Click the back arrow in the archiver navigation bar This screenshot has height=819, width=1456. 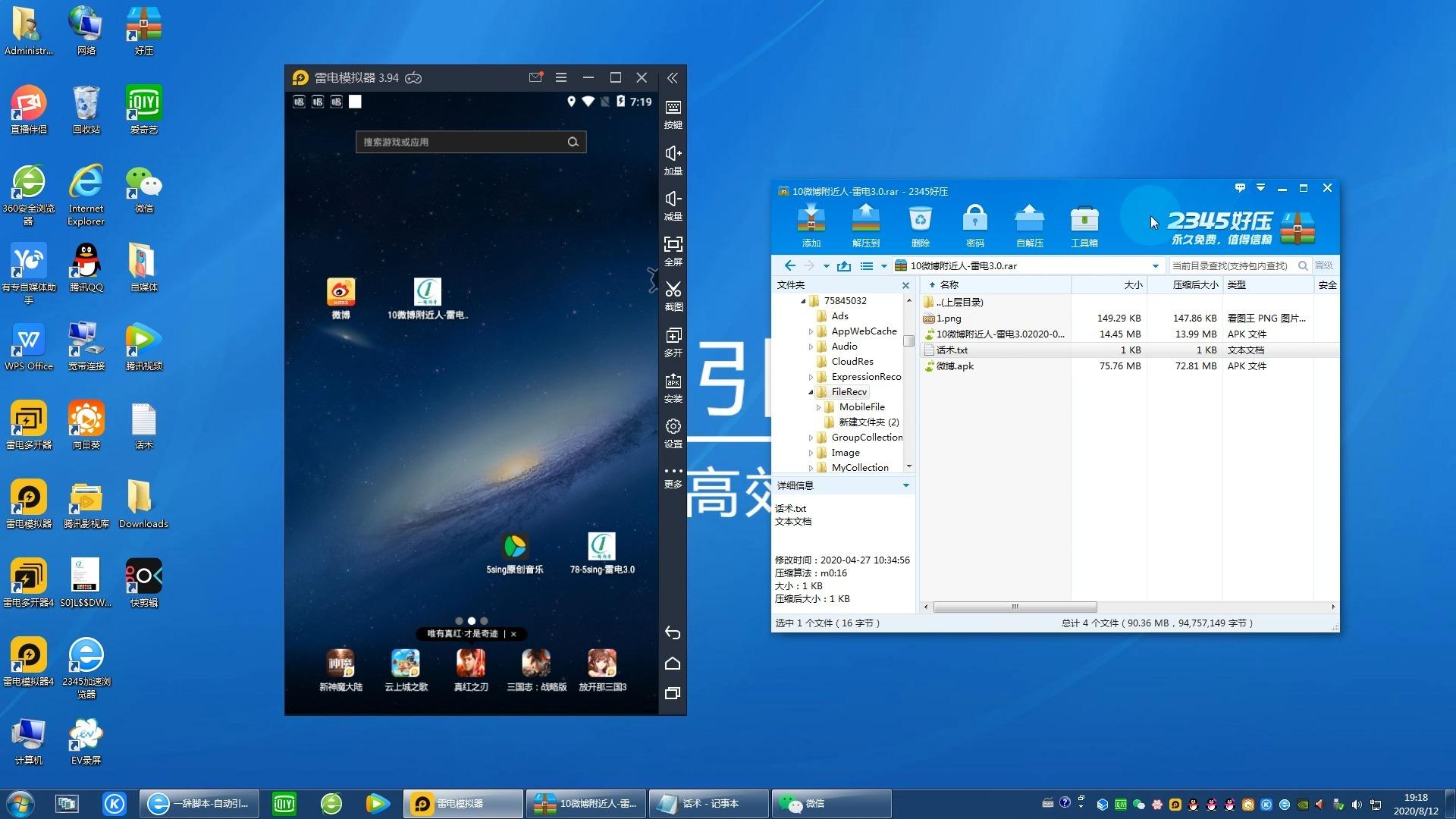click(x=789, y=265)
